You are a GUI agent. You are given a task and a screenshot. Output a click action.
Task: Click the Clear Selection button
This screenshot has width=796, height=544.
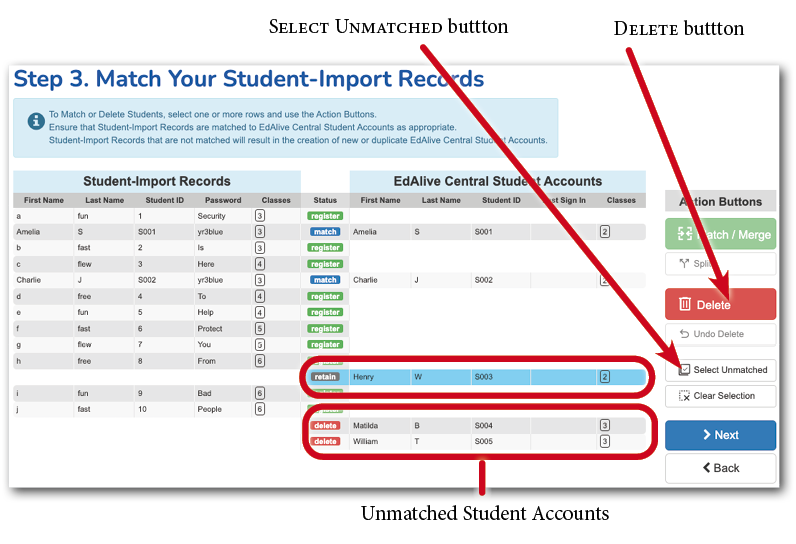coord(720,396)
